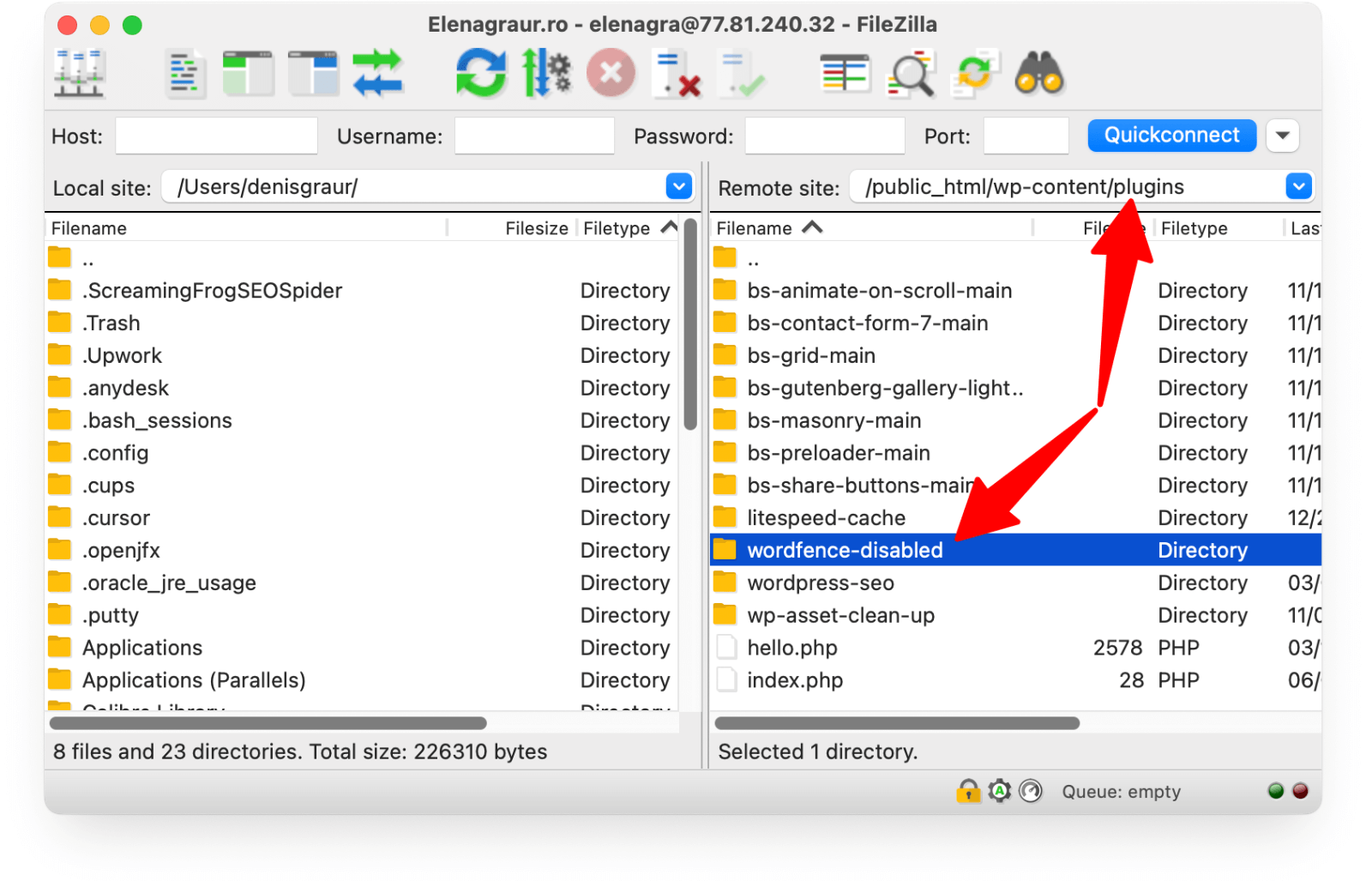Screen dimensions: 1372x881
Task: Select .config local folder
Action: tap(362, 452)
